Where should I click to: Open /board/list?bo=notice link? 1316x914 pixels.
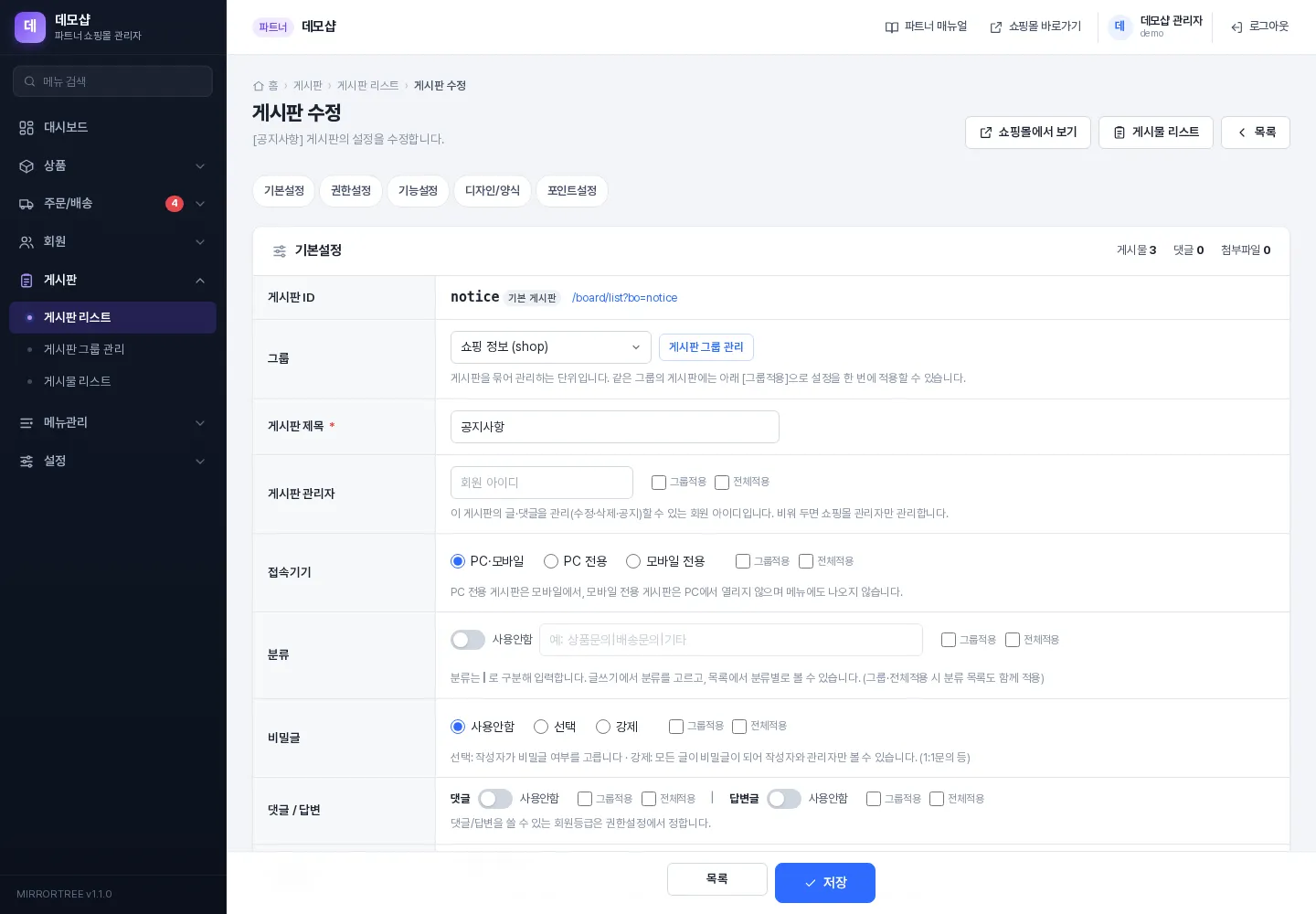(625, 298)
